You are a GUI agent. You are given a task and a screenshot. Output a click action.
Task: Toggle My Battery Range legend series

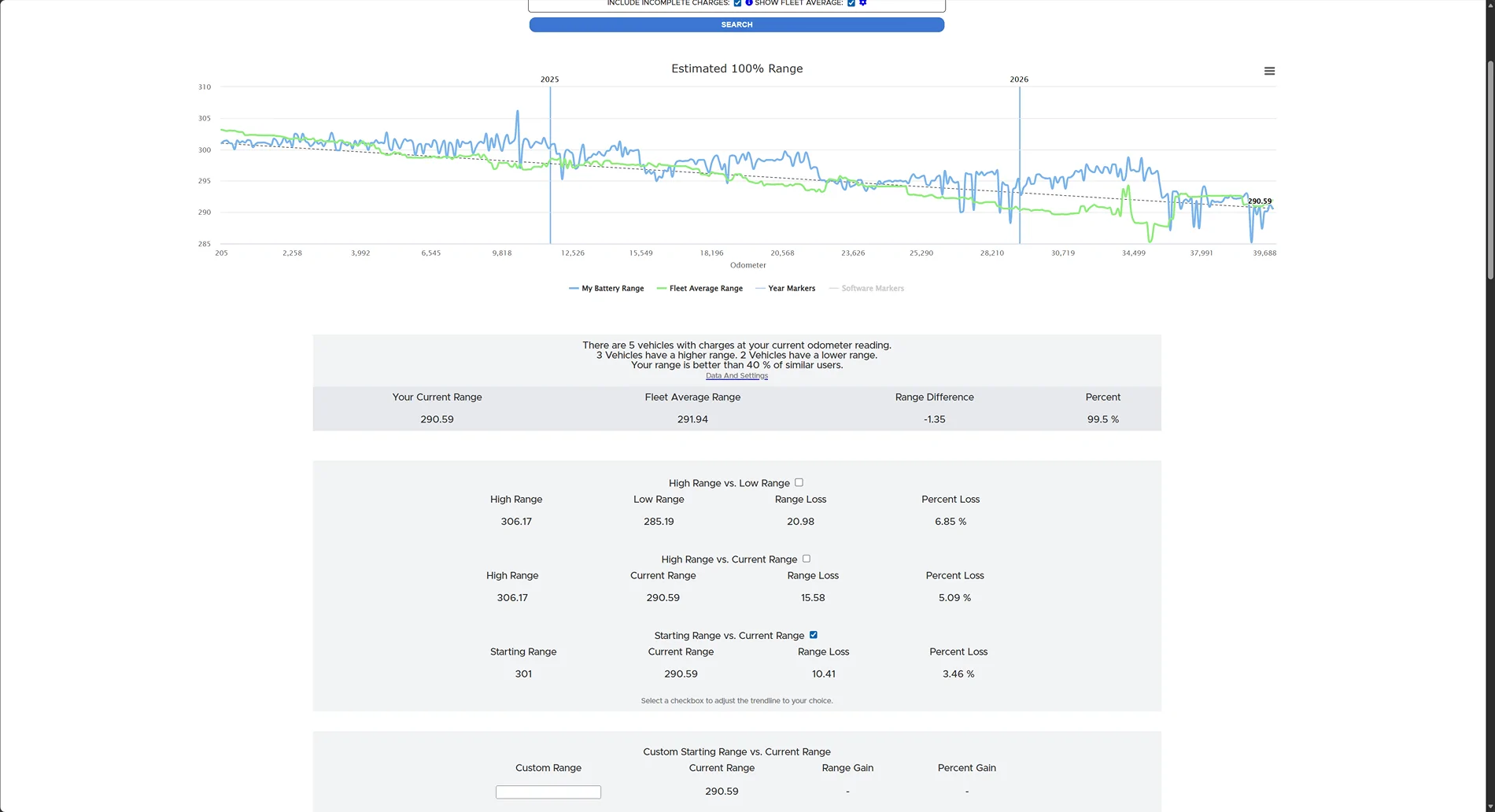(x=606, y=289)
